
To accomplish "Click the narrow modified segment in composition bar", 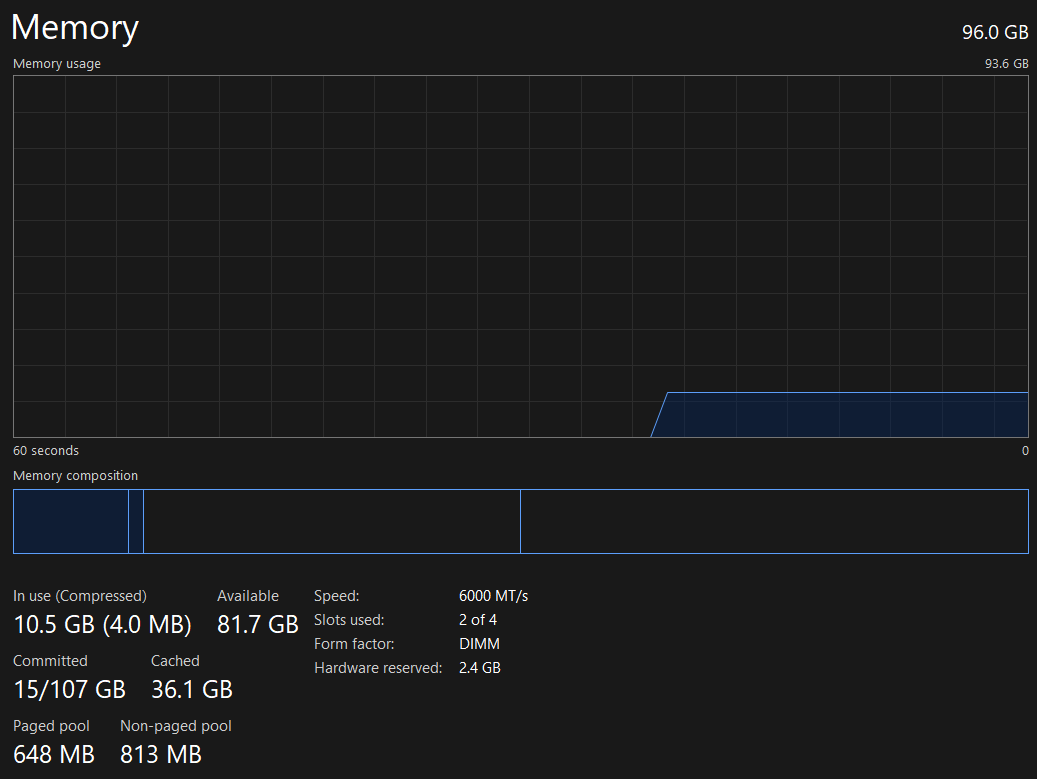I will pos(136,521).
